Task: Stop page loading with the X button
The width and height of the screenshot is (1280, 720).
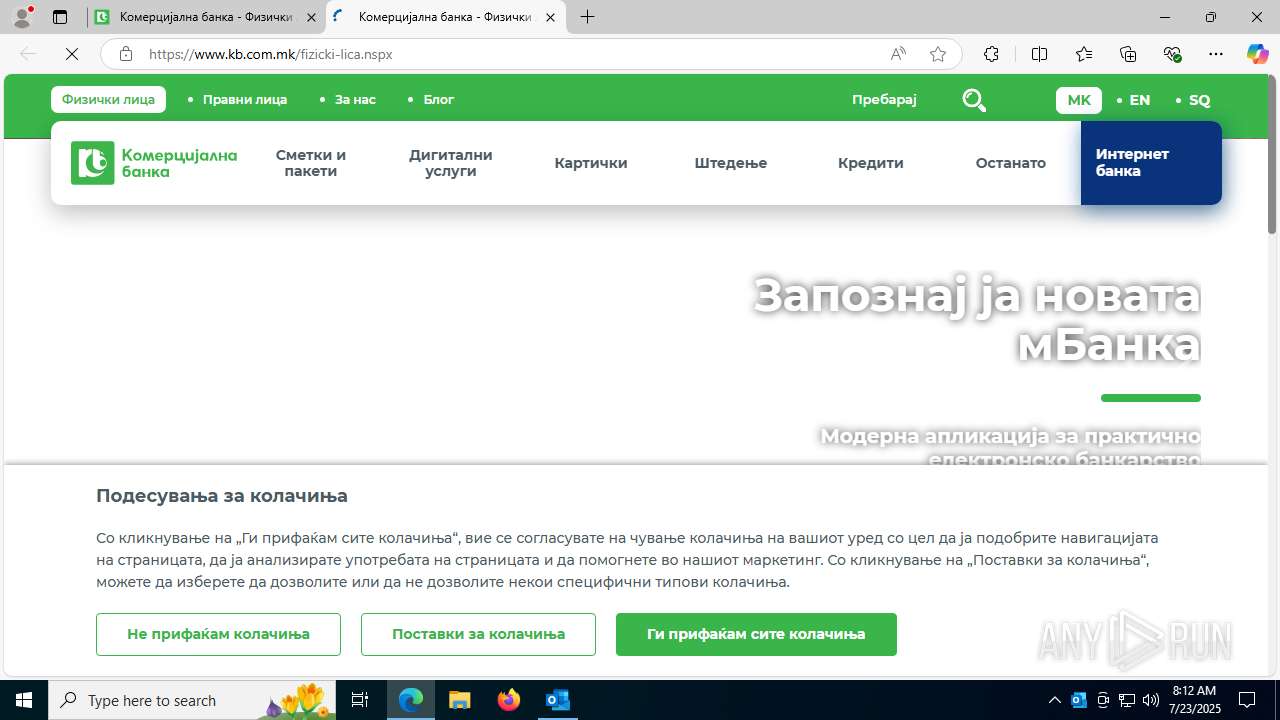Action: tap(72, 54)
